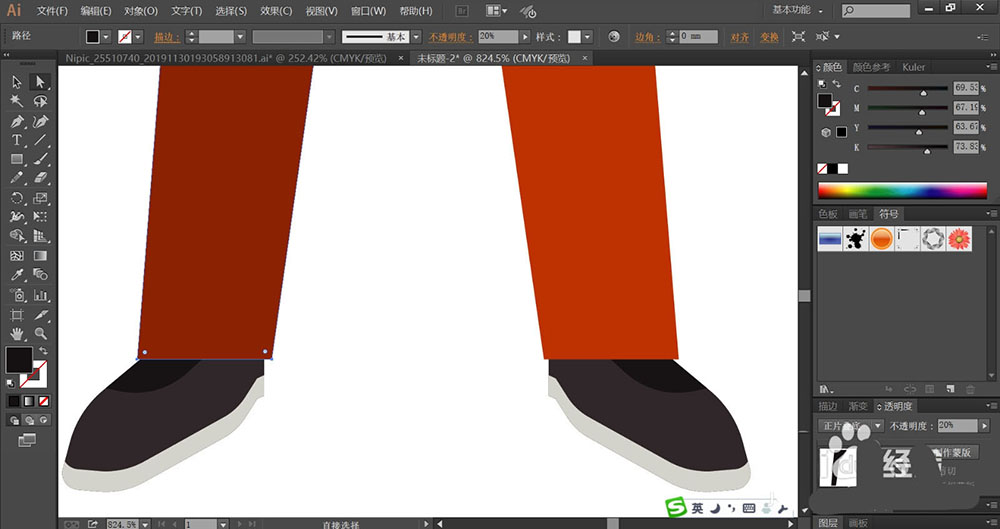Expand the 基本 brush definition dropdown
Image resolution: width=1000 pixels, height=529 pixels.
click(415, 37)
